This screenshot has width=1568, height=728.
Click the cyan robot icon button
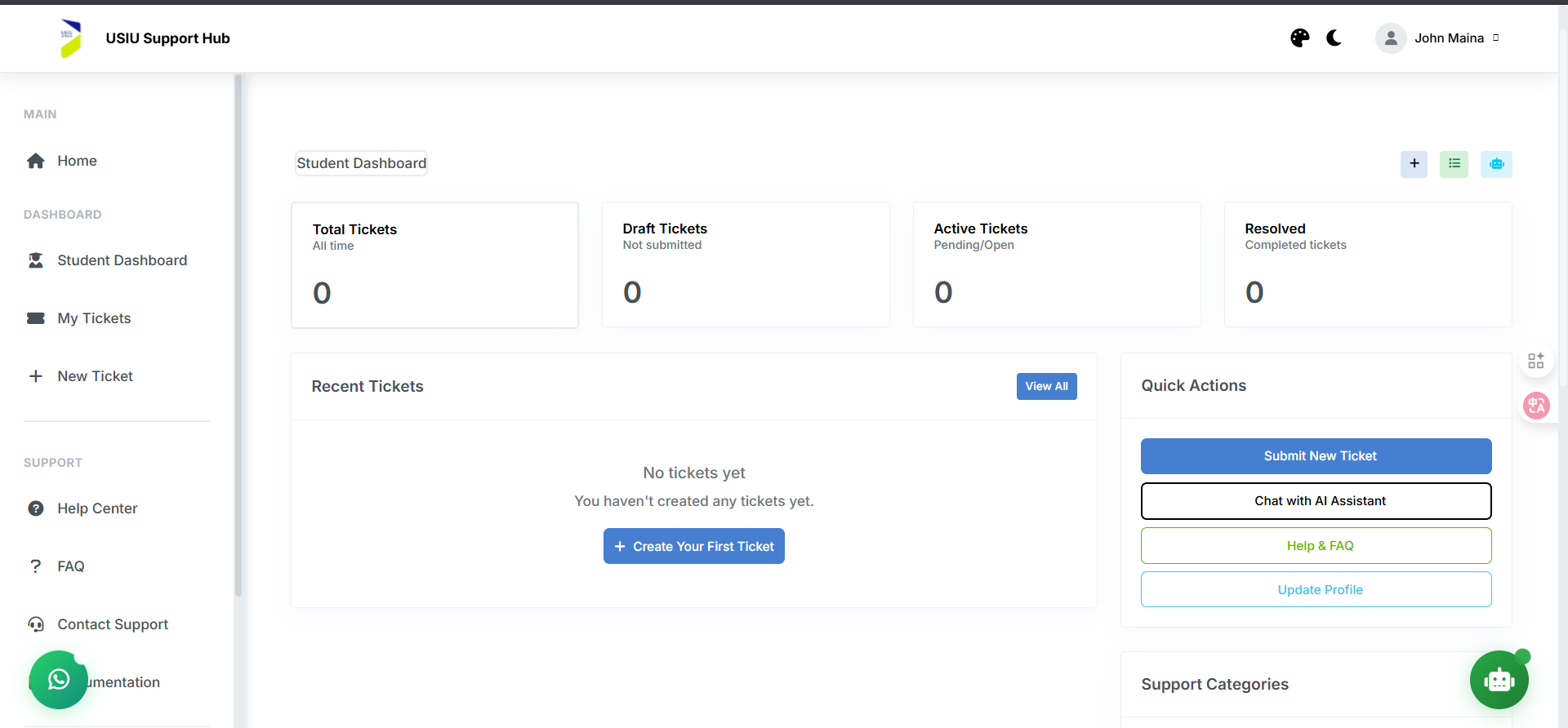click(x=1496, y=164)
